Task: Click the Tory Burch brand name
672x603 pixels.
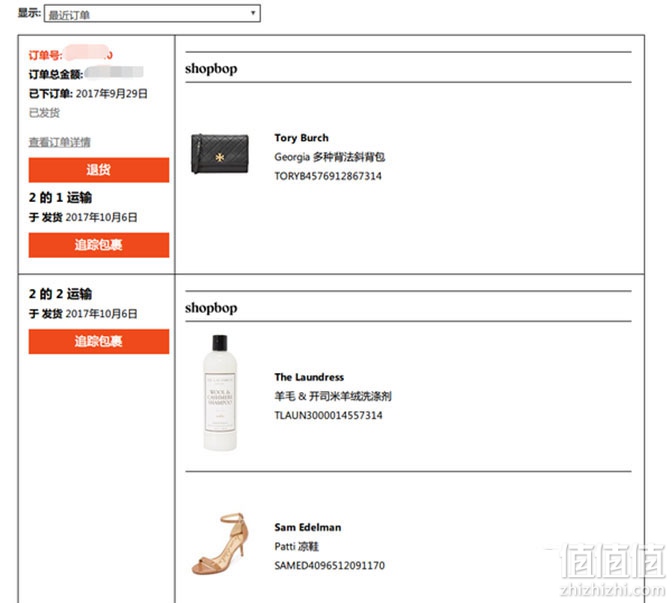Action: [x=302, y=138]
